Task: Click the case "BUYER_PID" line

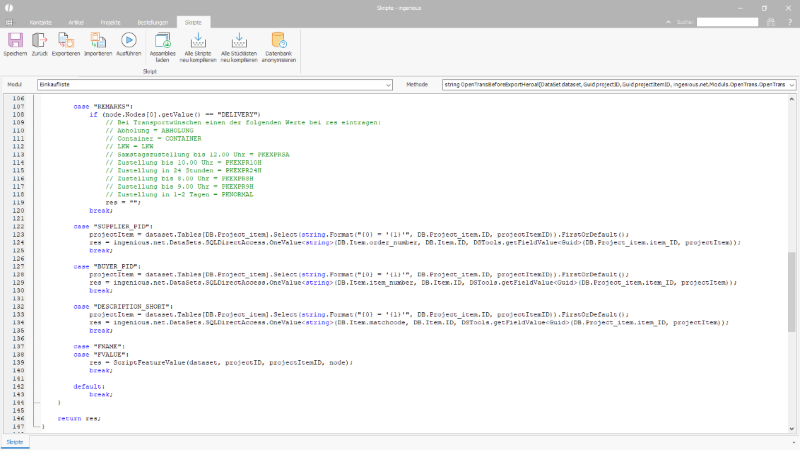Action: 107,266
